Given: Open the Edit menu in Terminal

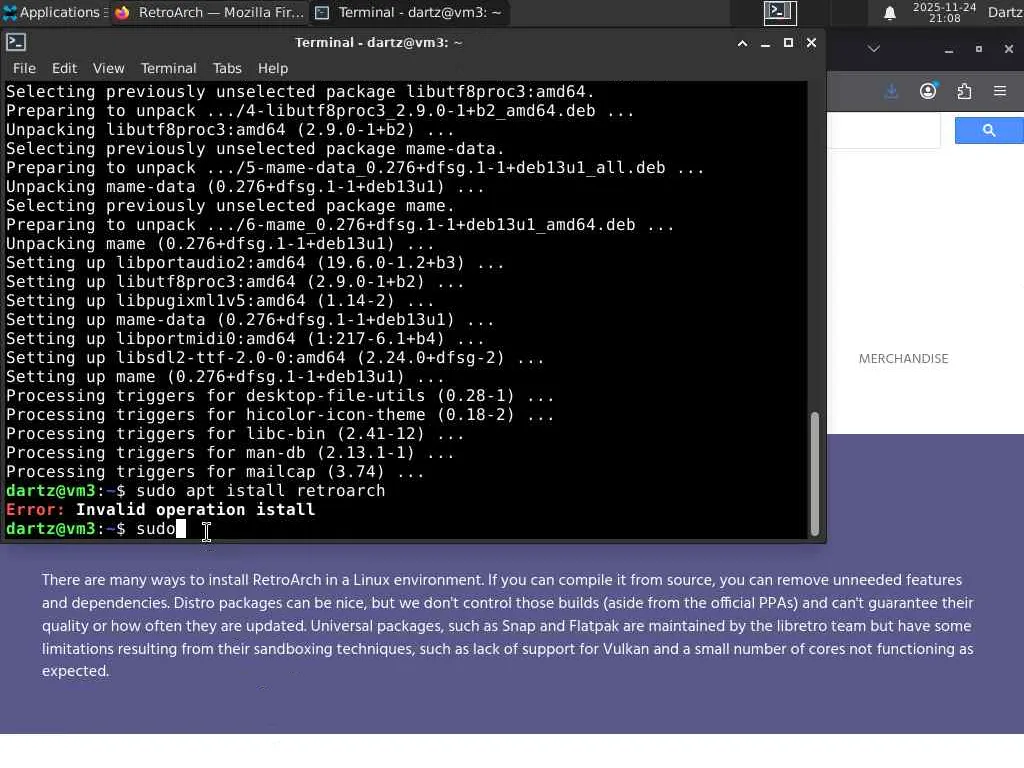Looking at the screenshot, I should 64,68.
